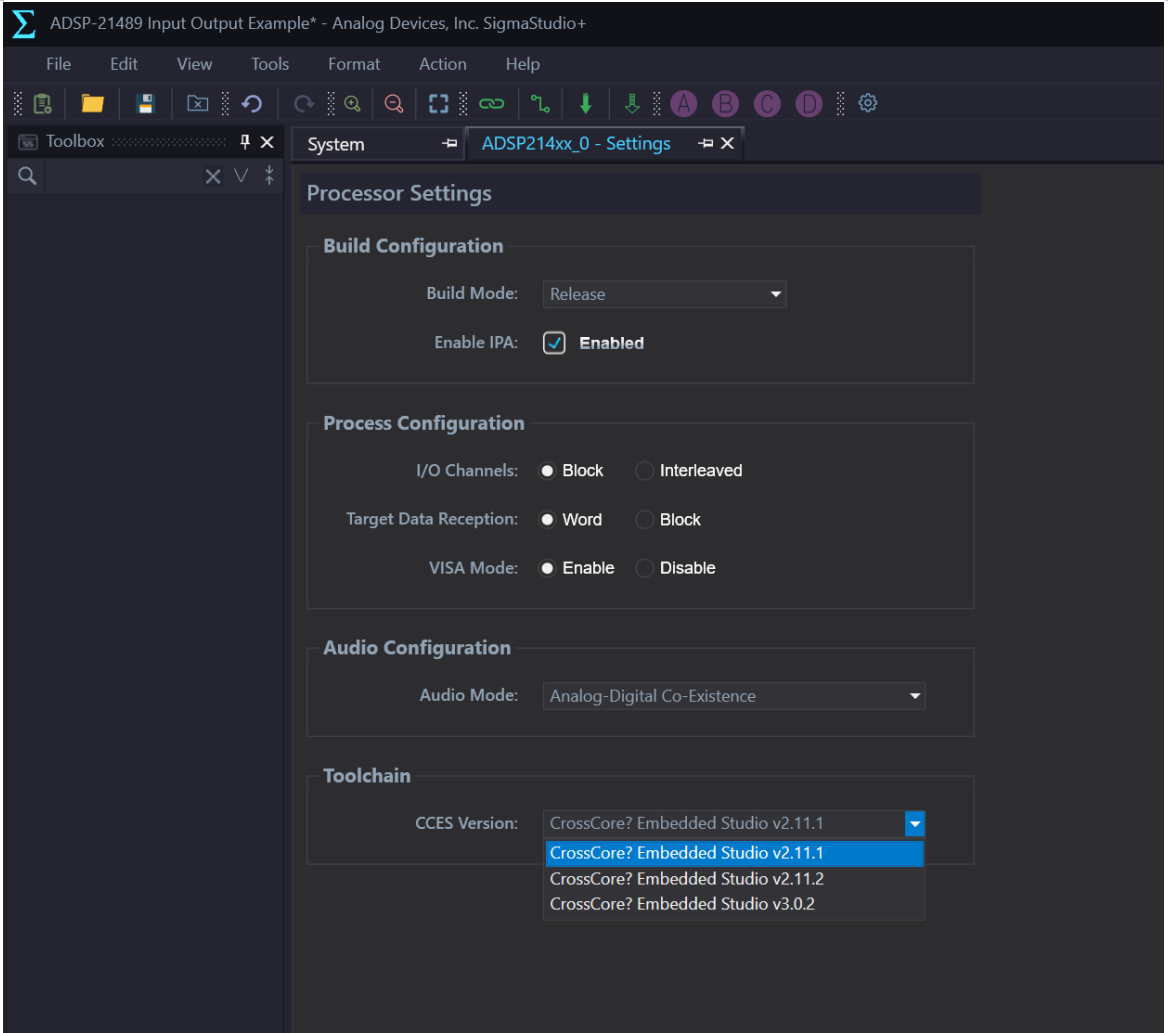Click the Toolbox search magnifier icon
Screen dimensions: 1168x1033
tap(27, 176)
